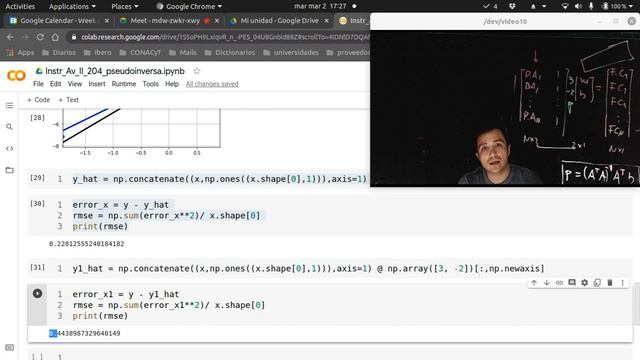Open the system volume tray icon
The height and width of the screenshot is (360, 640).
pos(578,6)
